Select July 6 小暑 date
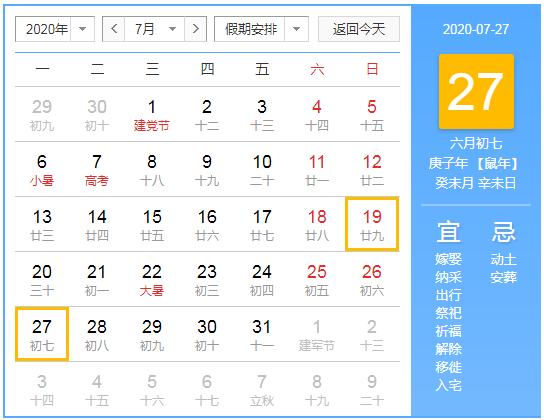 click(42, 170)
